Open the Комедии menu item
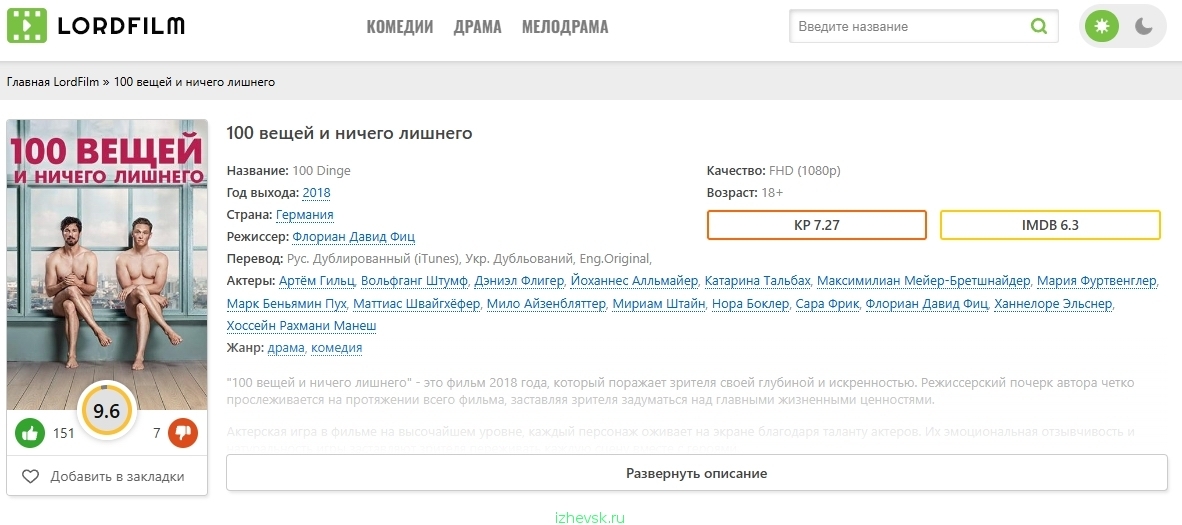The width and height of the screenshot is (1182, 525). pyautogui.click(x=400, y=27)
